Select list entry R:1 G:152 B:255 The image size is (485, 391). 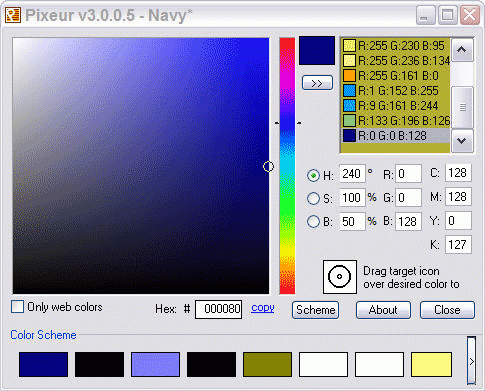[396, 91]
